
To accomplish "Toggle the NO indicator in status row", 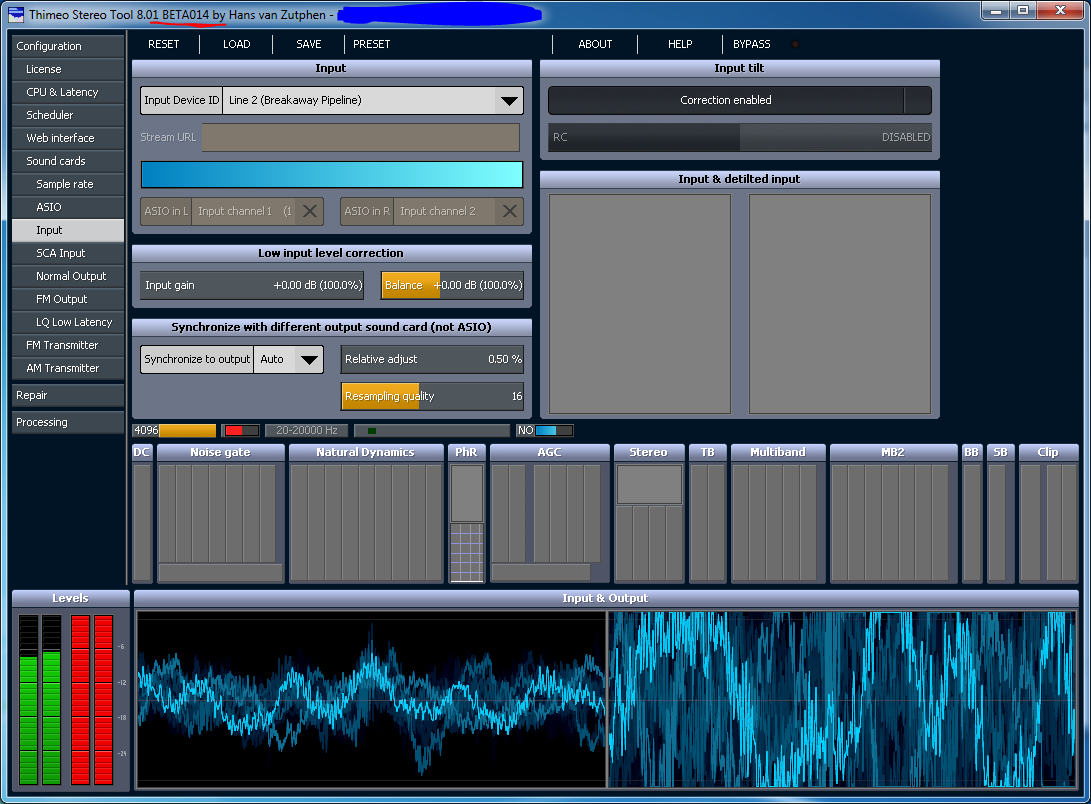I will (545, 431).
